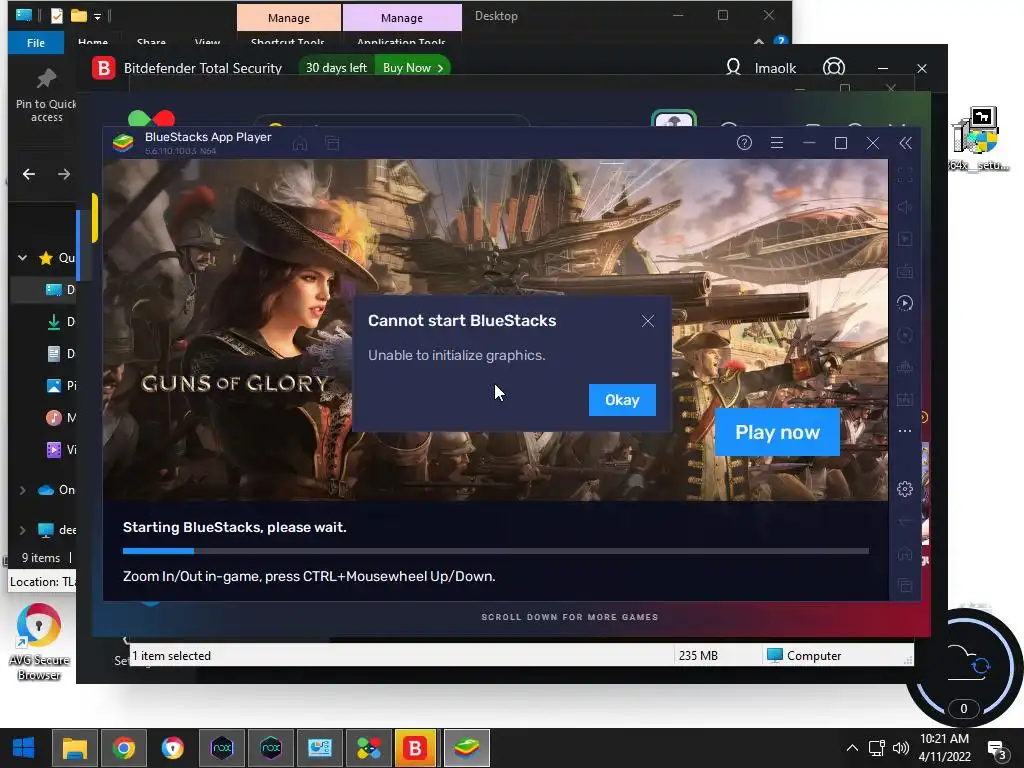This screenshot has height=768, width=1024.
Task: Open Home tab in File Explorer ribbon
Action: [93, 42]
